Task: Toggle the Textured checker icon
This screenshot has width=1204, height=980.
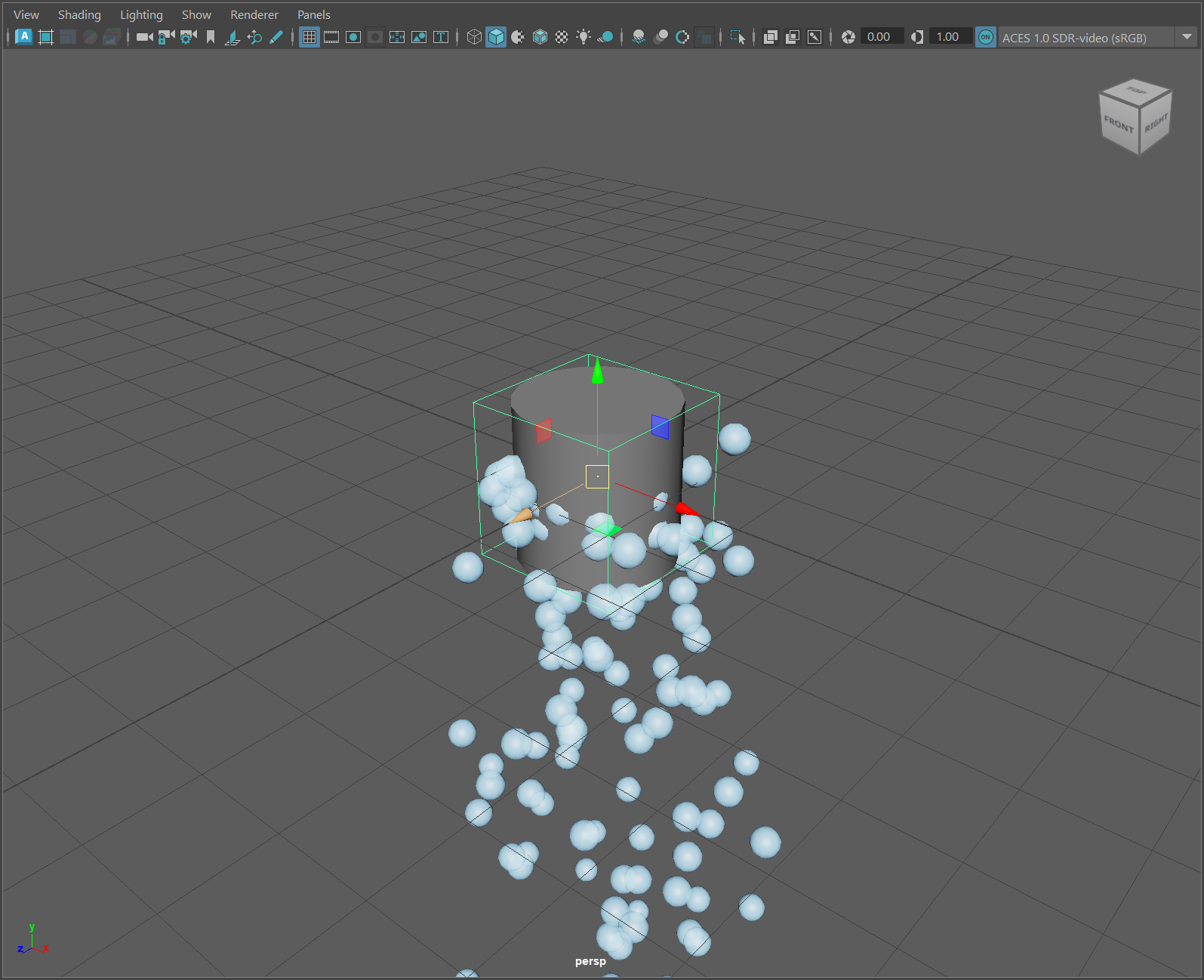Action: [562, 37]
